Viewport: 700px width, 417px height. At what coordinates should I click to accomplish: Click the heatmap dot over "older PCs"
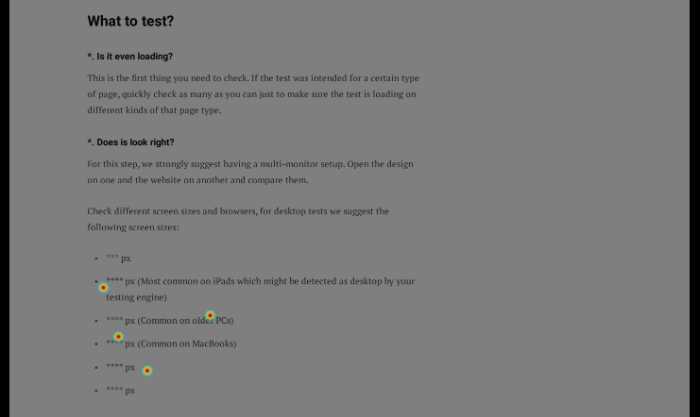tap(210, 316)
